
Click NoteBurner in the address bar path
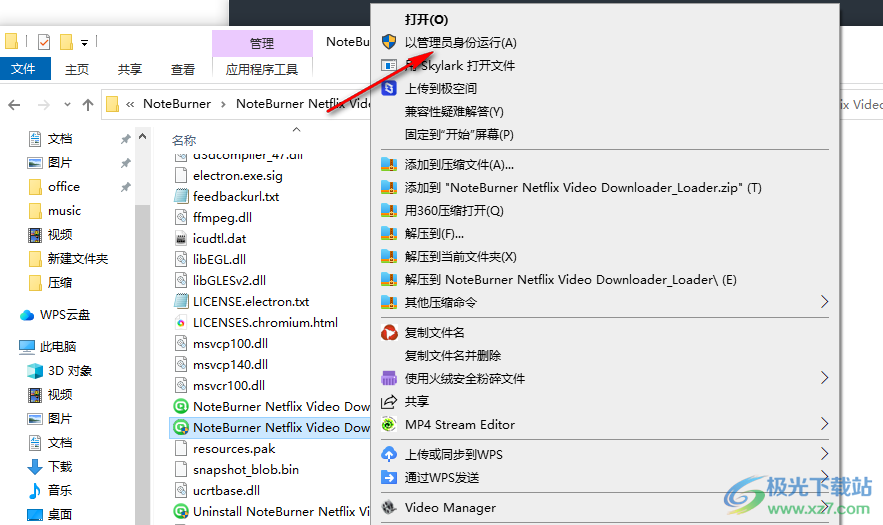pyautogui.click(x=177, y=104)
